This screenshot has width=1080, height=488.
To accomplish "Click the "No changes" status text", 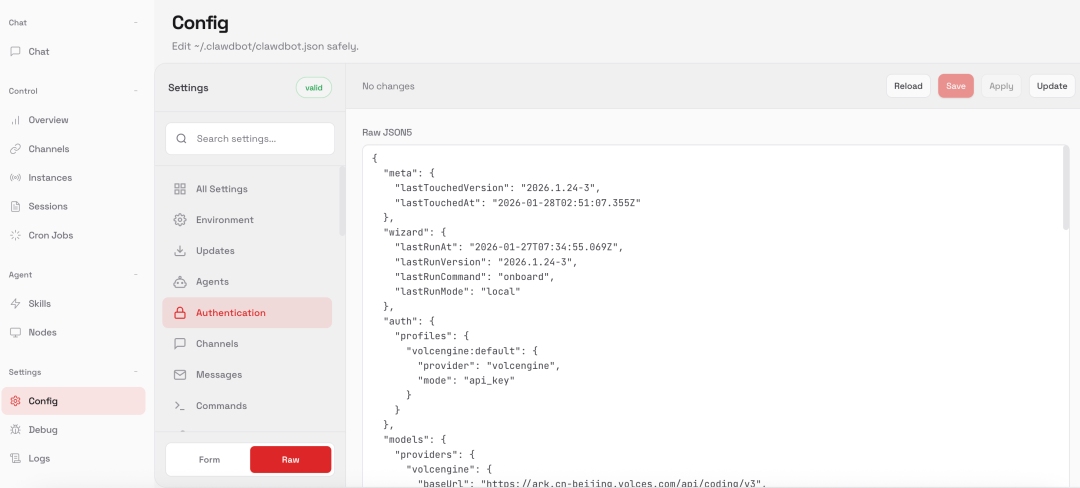I will pyautogui.click(x=388, y=87).
